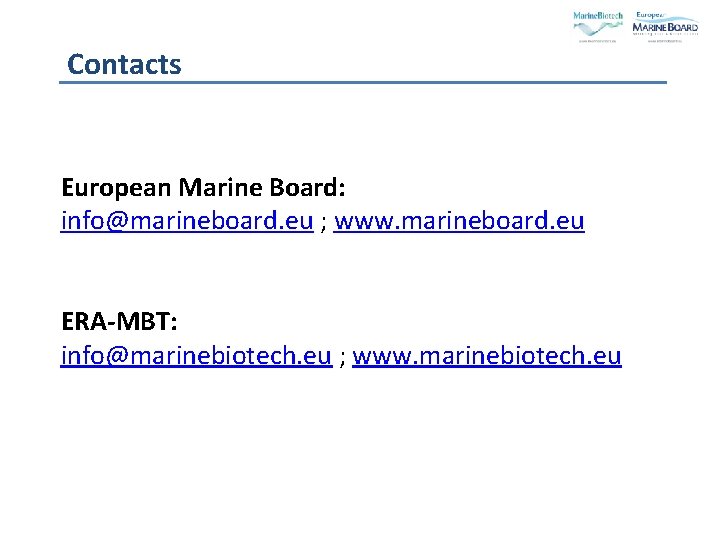Image resolution: width=720 pixels, height=540 pixels.
Task: Click the tiny tagline beneath the MARINE BOARD wordmark
Action: [665, 34]
